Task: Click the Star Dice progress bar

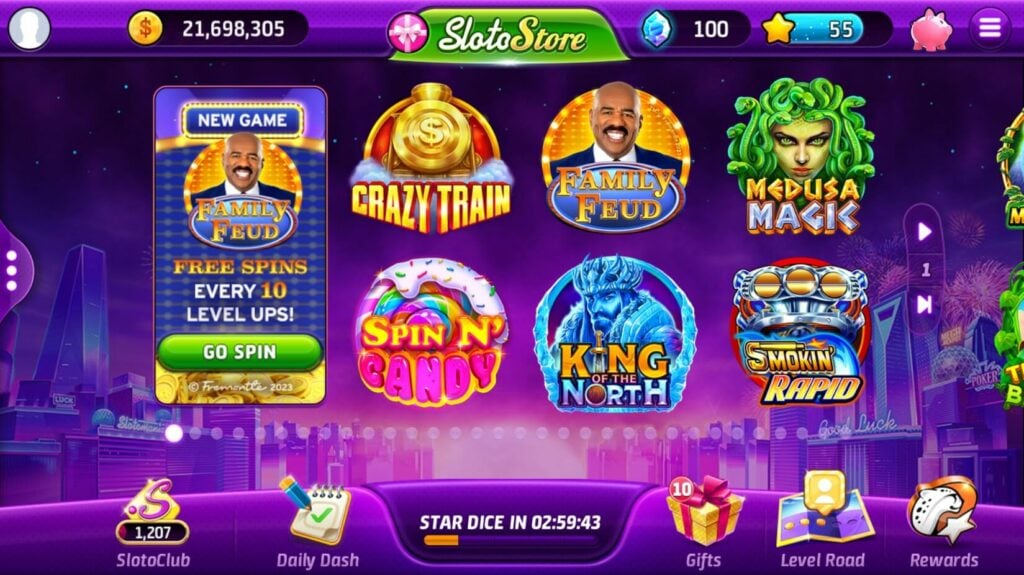Action: 509,540
